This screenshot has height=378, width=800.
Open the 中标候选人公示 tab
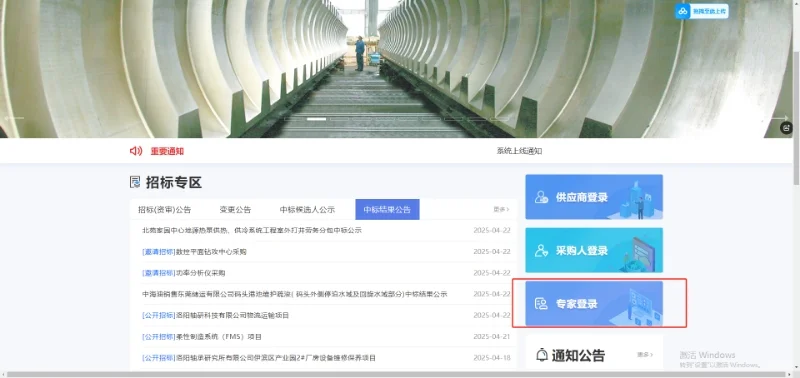click(307, 210)
